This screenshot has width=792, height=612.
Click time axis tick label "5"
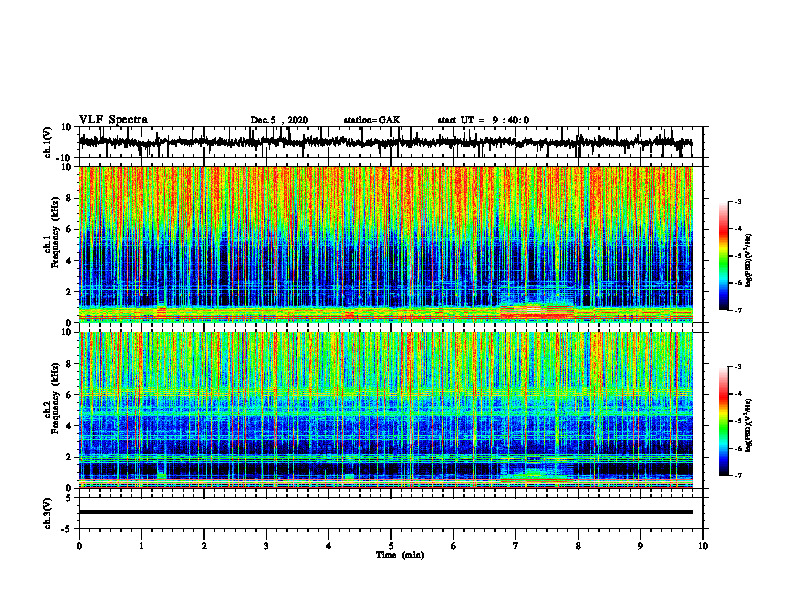[x=391, y=546]
